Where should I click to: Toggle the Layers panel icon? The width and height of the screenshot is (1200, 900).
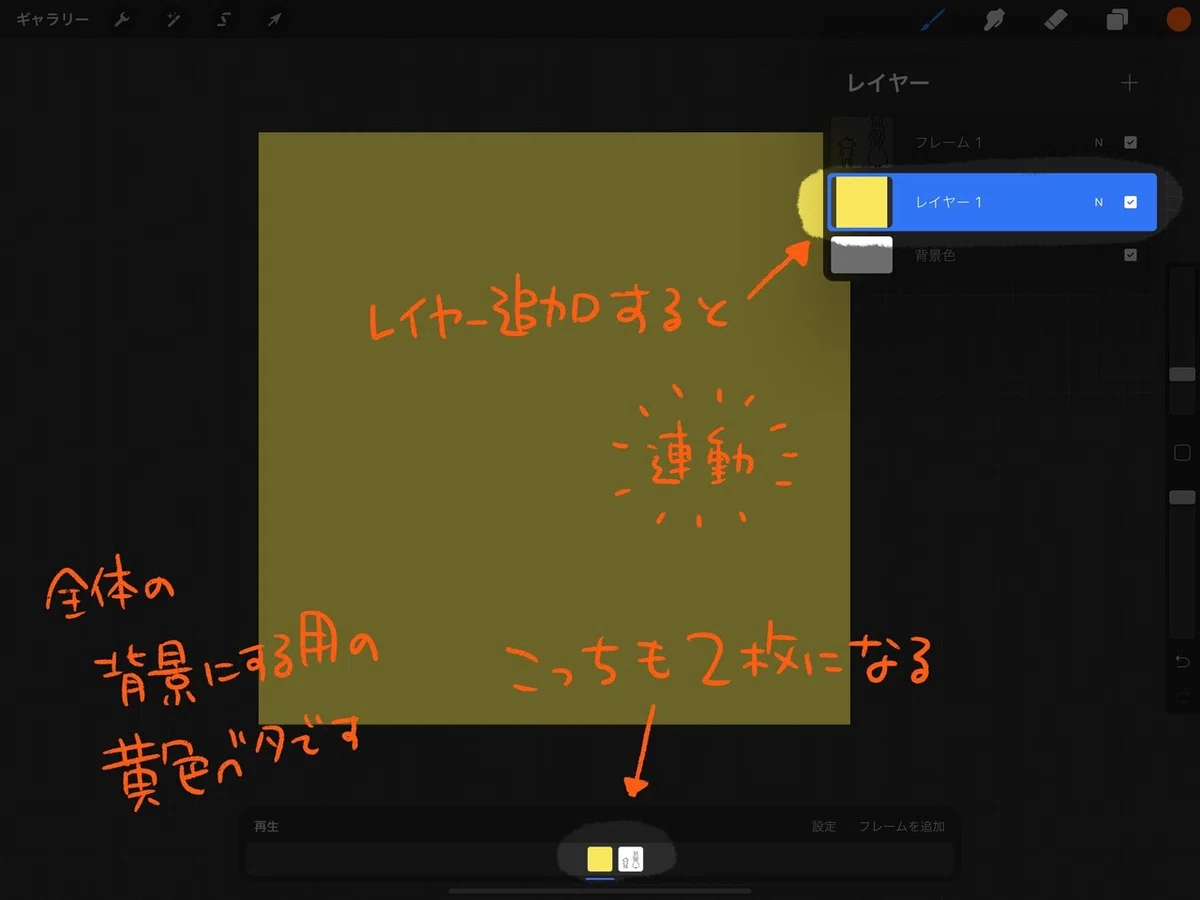click(1116, 19)
